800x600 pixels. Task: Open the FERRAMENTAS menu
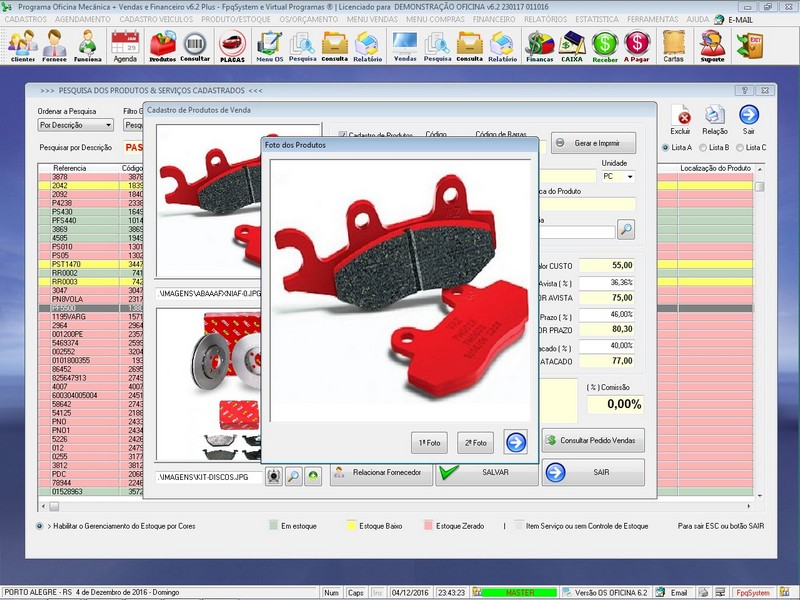653,19
